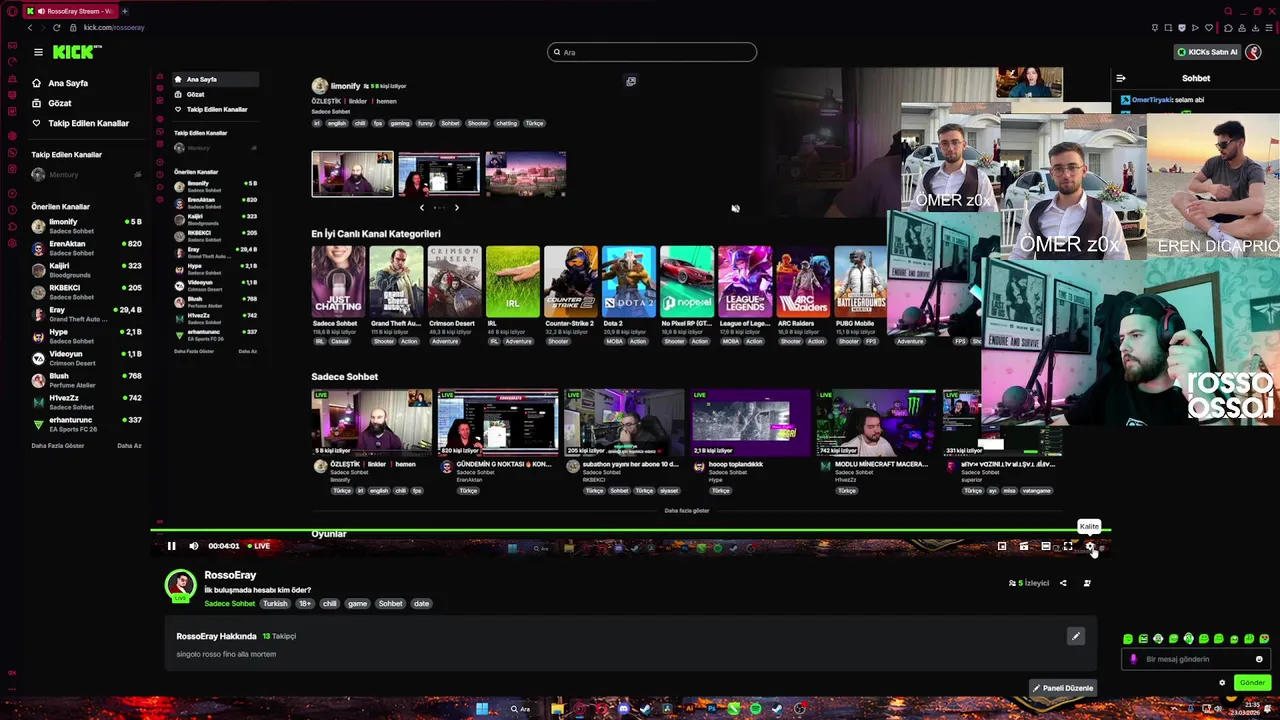Viewport: 1280px width, 720px height.
Task: Click 13 Takipçi follower count
Action: pos(279,636)
